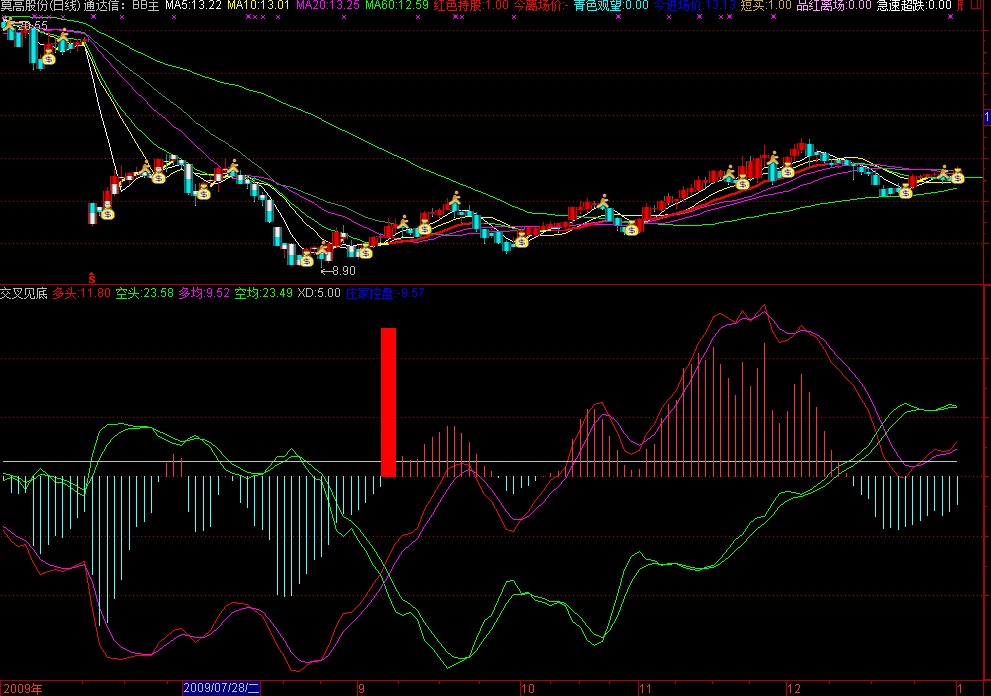The width and height of the screenshot is (991, 696).
Task: Click the 8.90 lowest price label
Action: point(344,271)
